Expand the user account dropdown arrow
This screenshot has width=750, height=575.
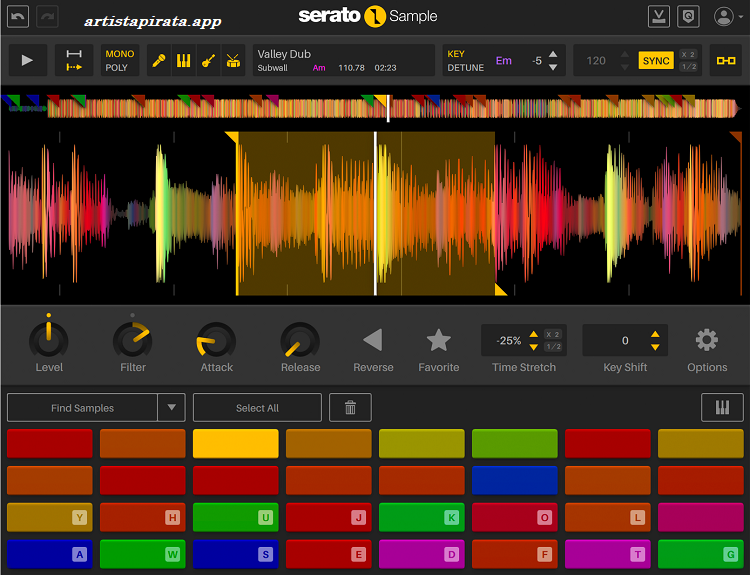740,17
